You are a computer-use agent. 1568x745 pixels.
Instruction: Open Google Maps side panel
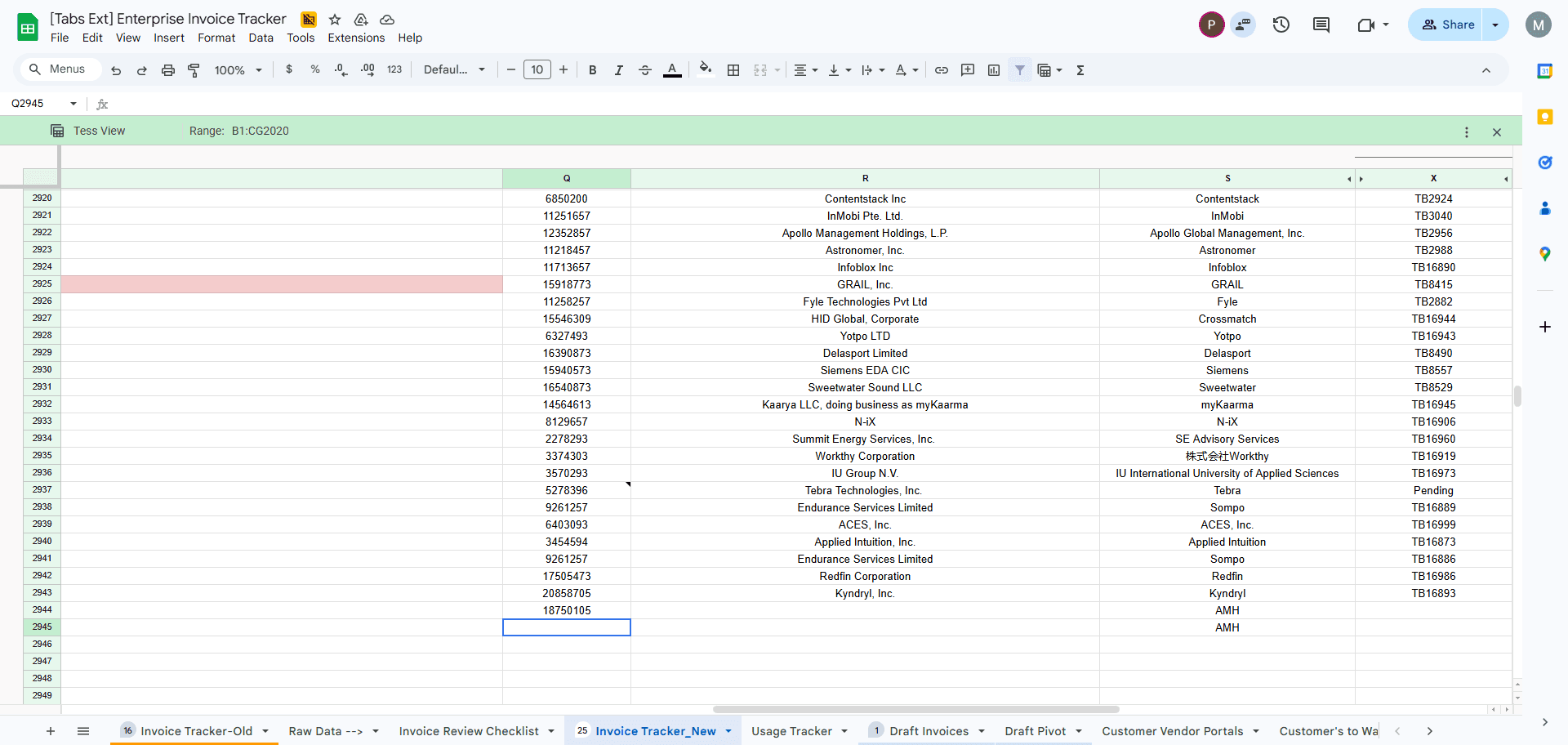point(1545,254)
